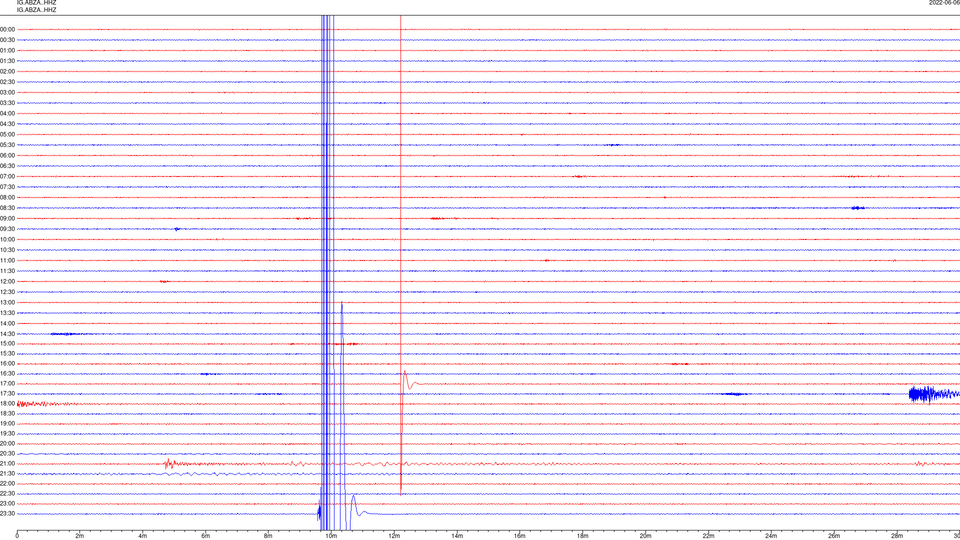Select the 06:00 time label
This screenshot has height=540, width=960.
coord(7,156)
